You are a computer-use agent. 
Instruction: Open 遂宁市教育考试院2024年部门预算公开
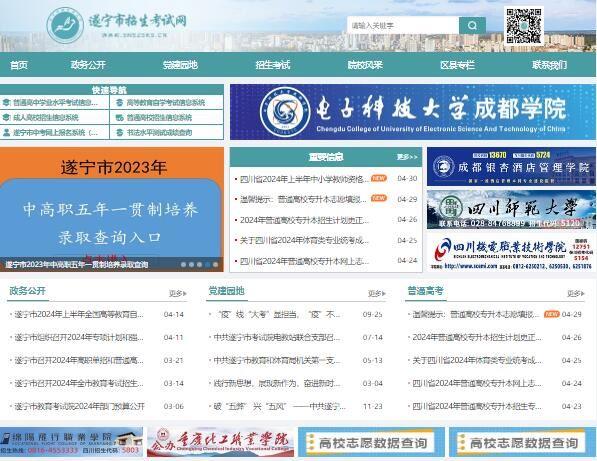click(79, 406)
